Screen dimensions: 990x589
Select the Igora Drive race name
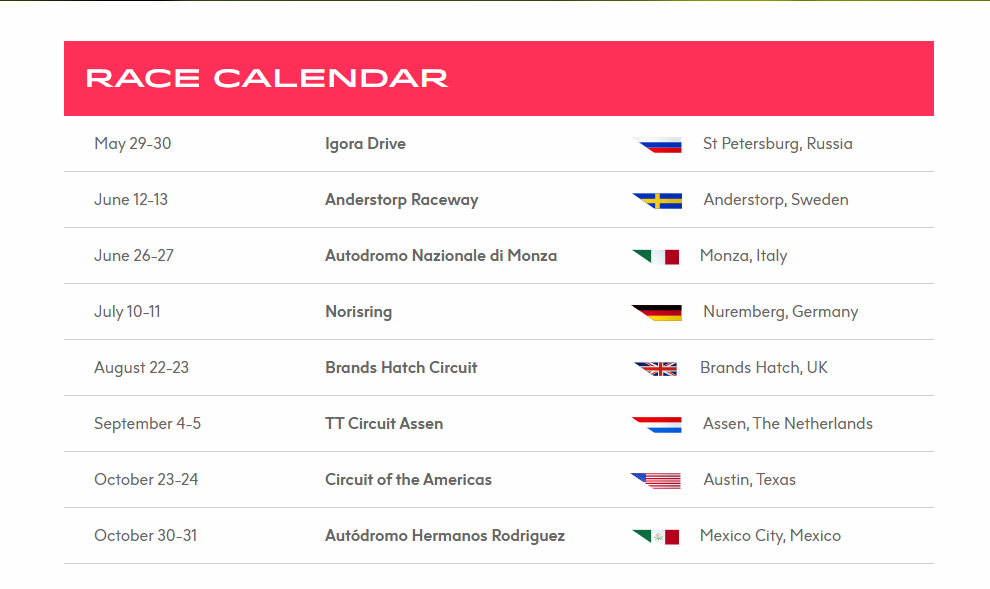pos(365,144)
